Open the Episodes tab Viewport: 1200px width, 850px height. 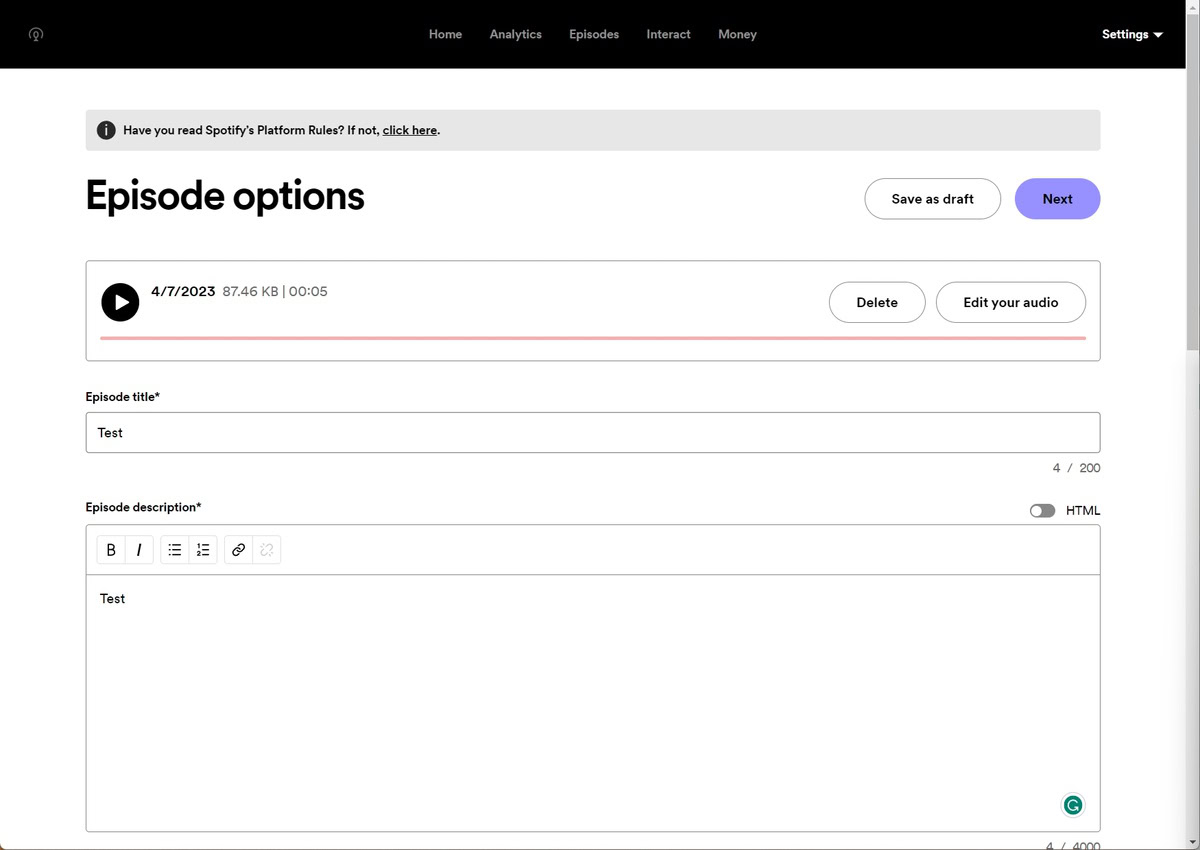(594, 34)
